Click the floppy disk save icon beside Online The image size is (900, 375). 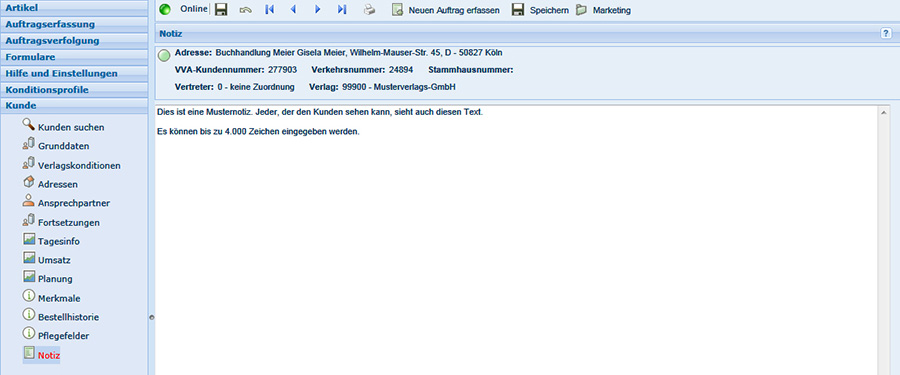coord(221,10)
